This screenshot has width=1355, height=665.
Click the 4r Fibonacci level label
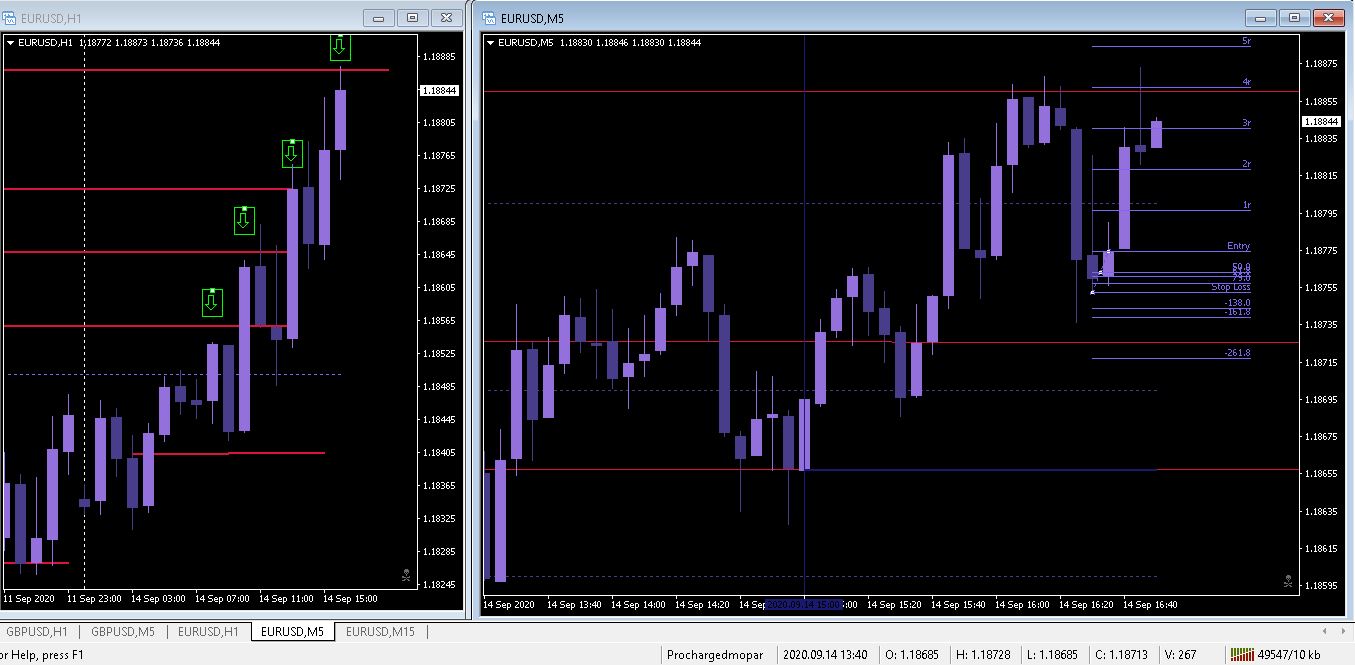tap(1246, 82)
